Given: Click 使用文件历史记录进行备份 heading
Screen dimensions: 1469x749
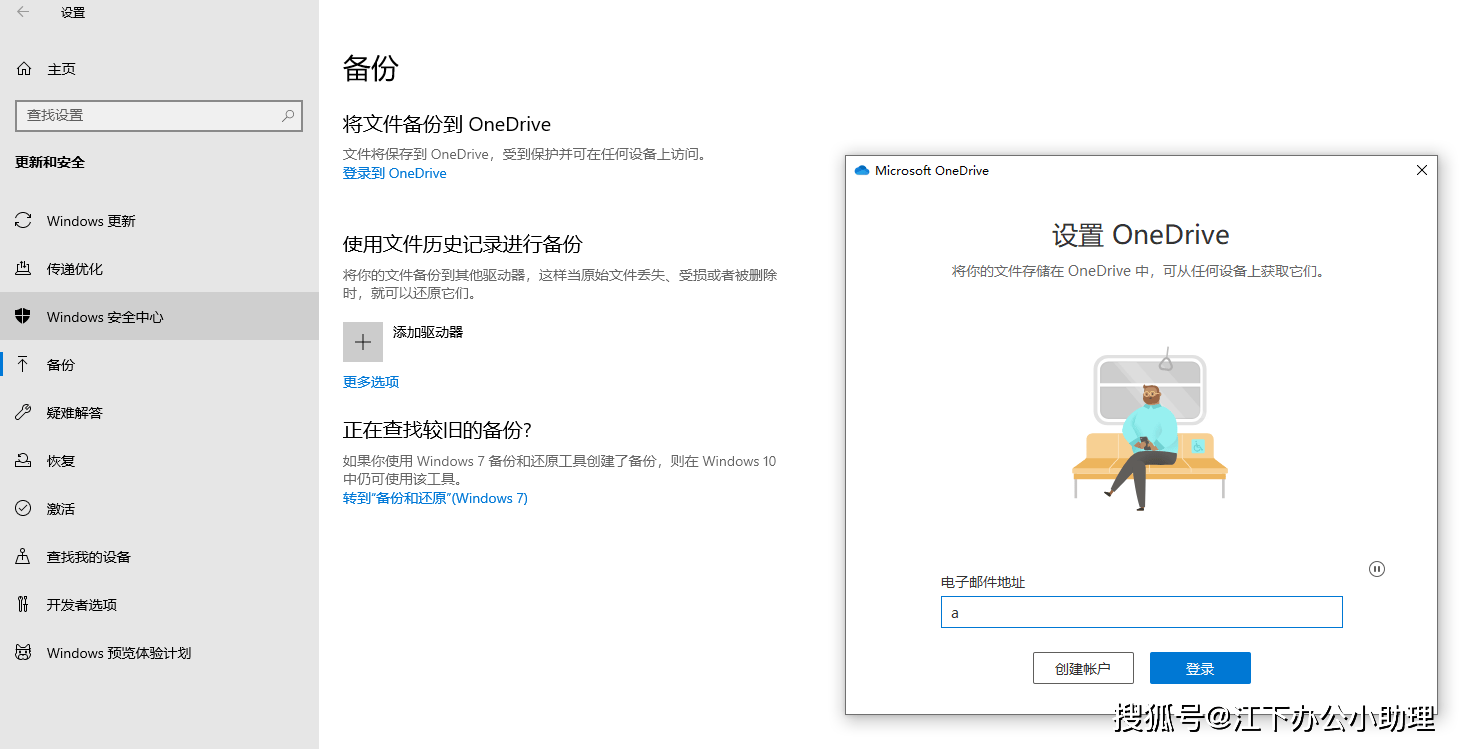Looking at the screenshot, I should pos(463,244).
